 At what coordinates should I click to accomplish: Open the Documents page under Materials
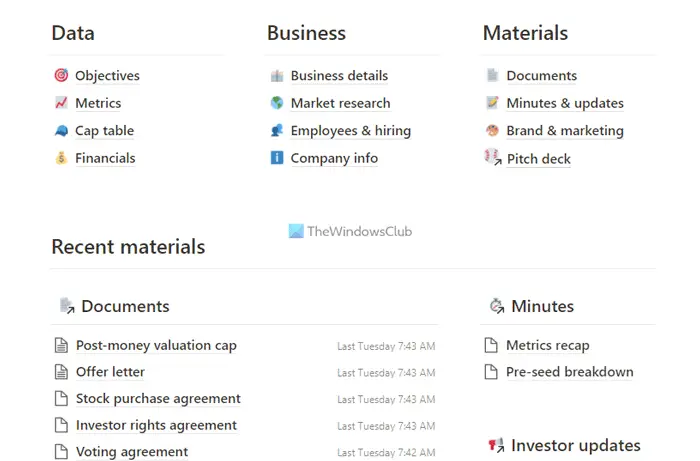(542, 75)
